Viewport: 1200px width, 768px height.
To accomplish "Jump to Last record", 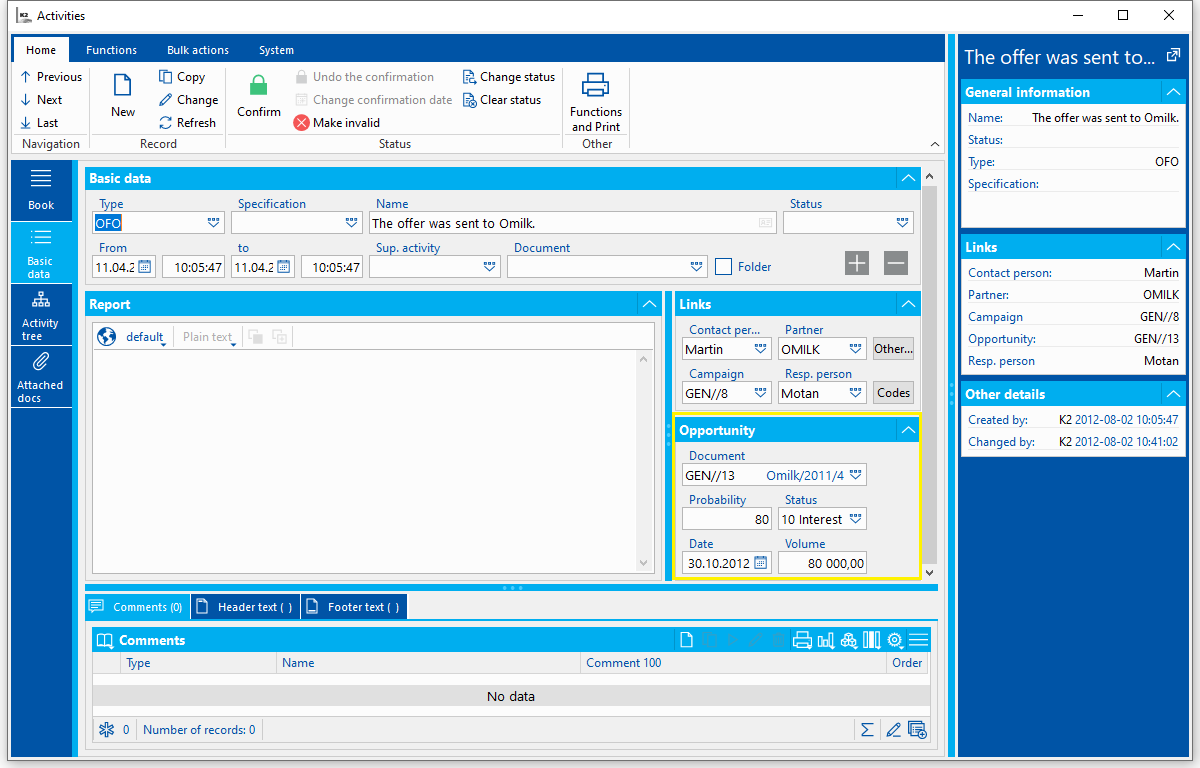I will click(x=39, y=123).
